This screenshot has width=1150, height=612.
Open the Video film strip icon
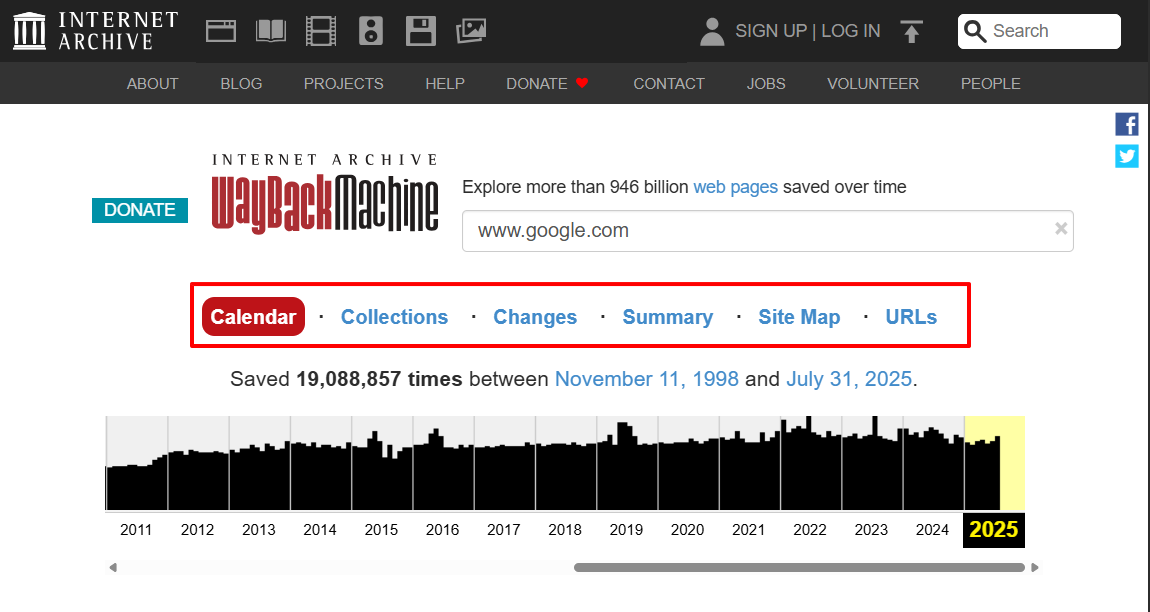coord(321,31)
